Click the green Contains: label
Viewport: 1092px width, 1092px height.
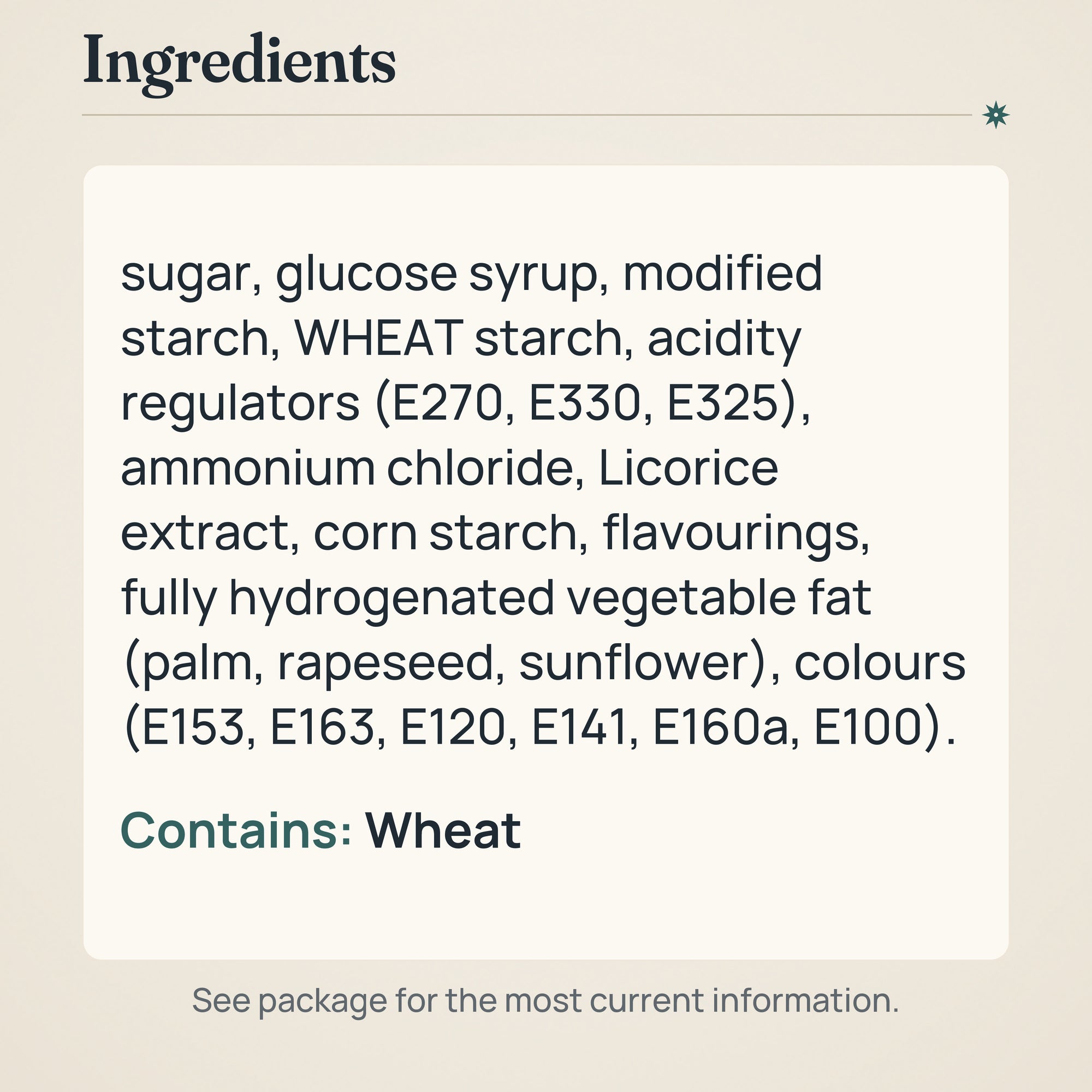[x=236, y=830]
